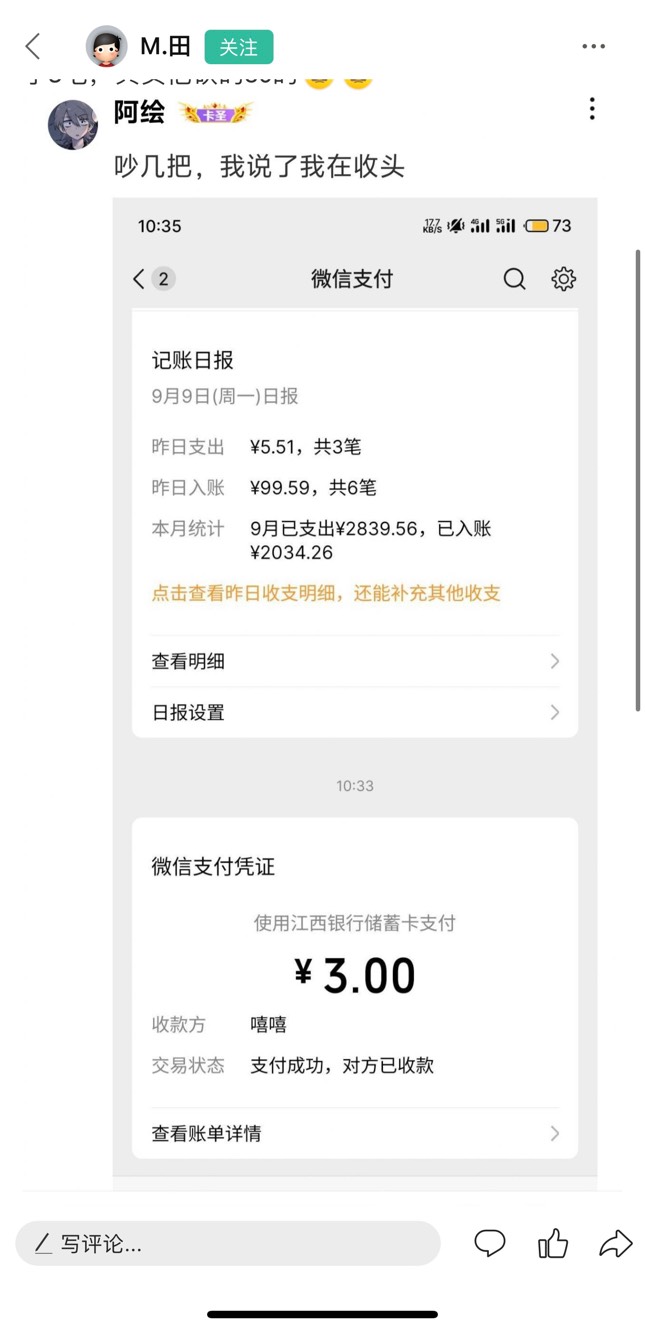Expand the 日报设置 row chevron
This screenshot has height=1330, width=645.
point(554,713)
